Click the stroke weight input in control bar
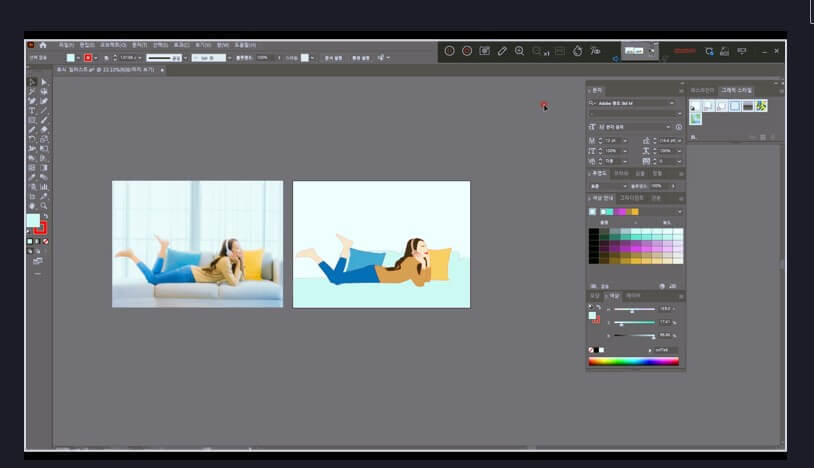Screen dimensions: 814x468 click(x=128, y=58)
